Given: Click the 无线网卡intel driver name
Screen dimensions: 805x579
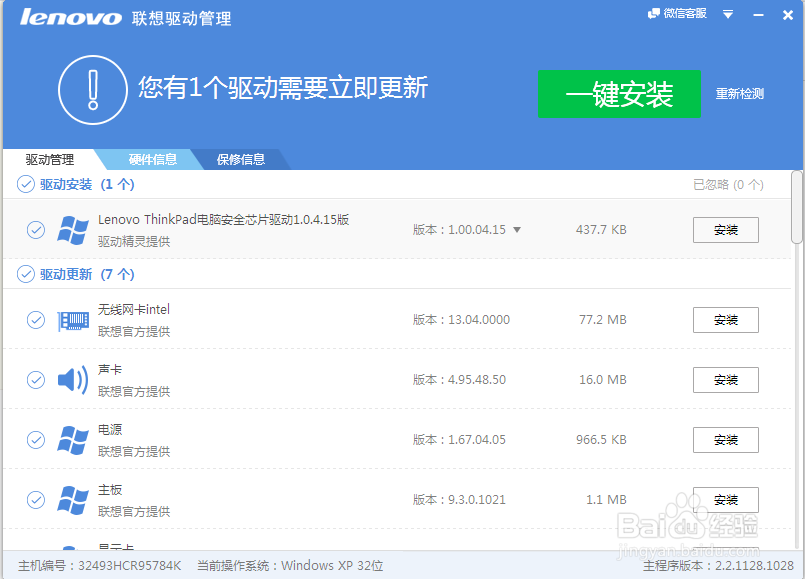Looking at the screenshot, I should [x=133, y=310].
